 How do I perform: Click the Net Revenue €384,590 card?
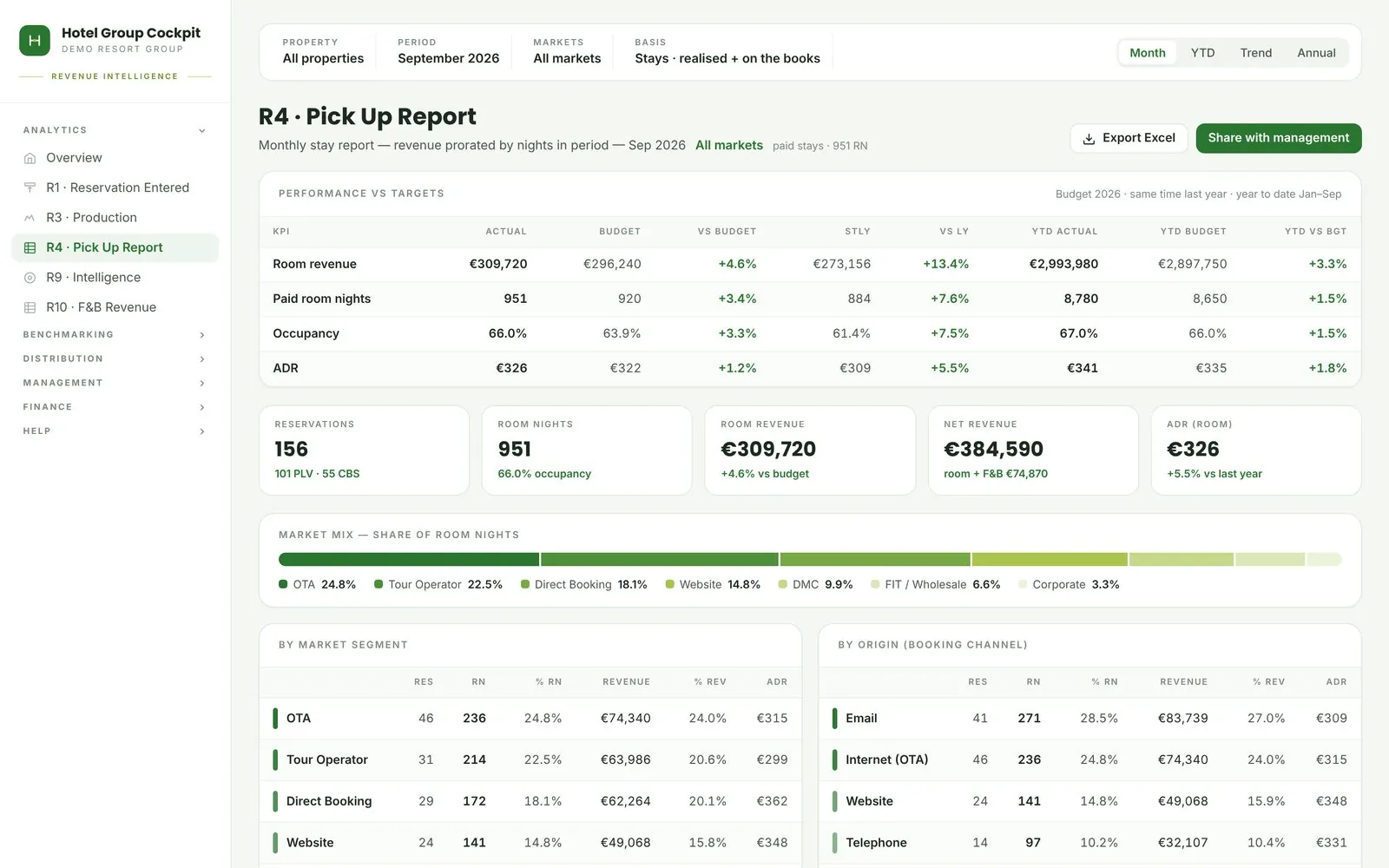tap(1033, 450)
